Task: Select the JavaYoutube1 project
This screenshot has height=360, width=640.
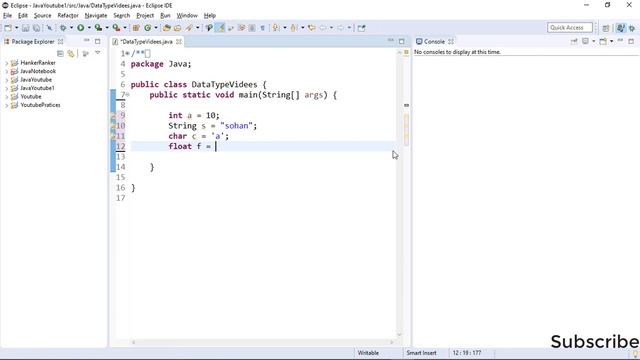Action: tap(37, 88)
